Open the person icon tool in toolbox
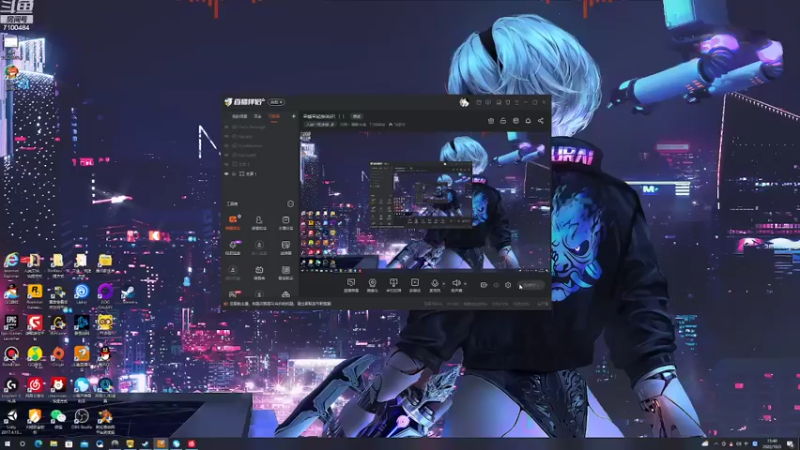The image size is (800, 450). pyautogui.click(x=259, y=222)
